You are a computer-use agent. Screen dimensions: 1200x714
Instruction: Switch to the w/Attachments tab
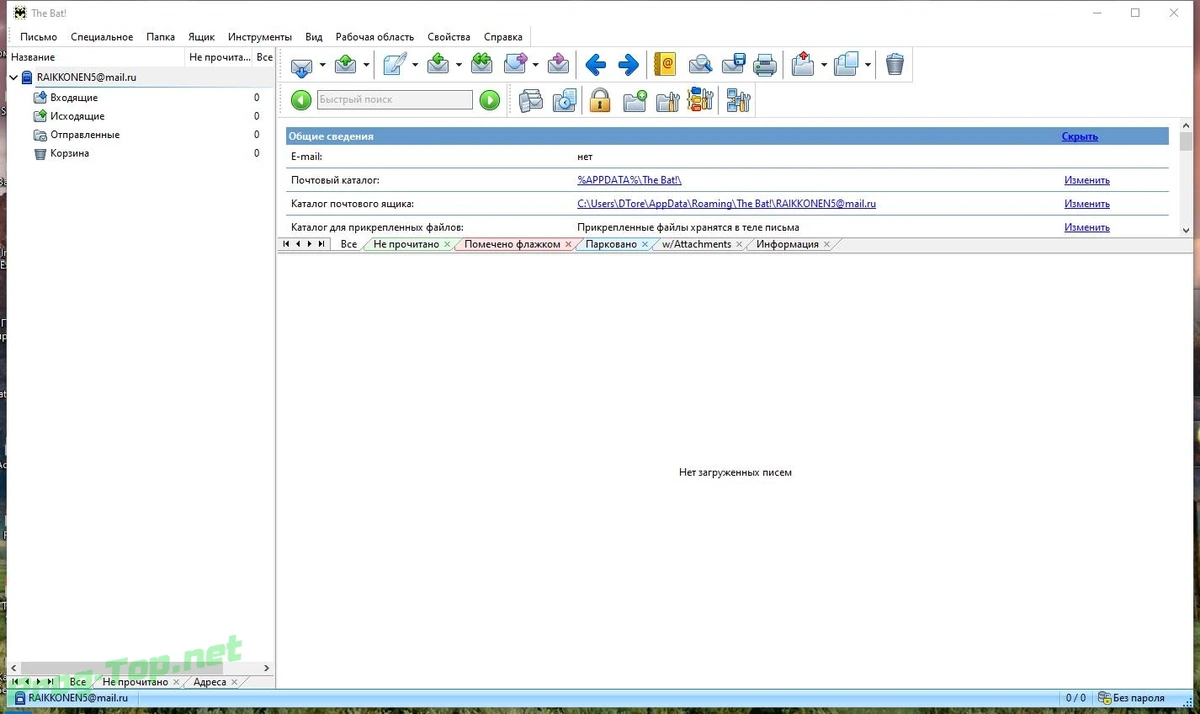[696, 244]
